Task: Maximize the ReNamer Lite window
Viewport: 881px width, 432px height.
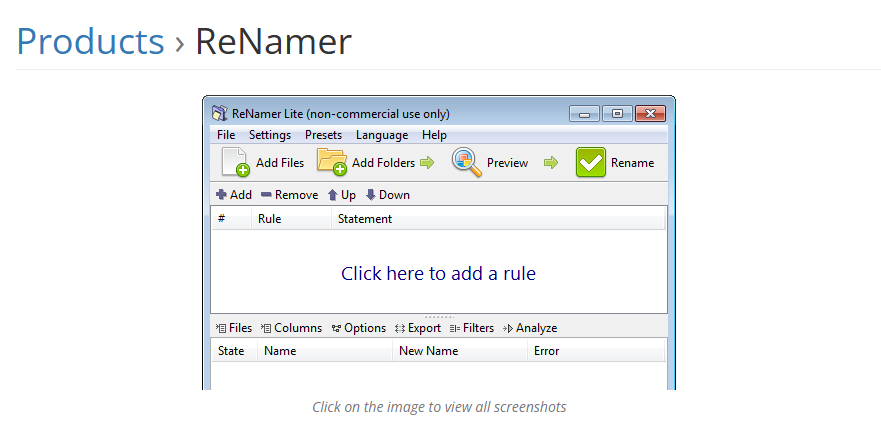Action: point(617,113)
